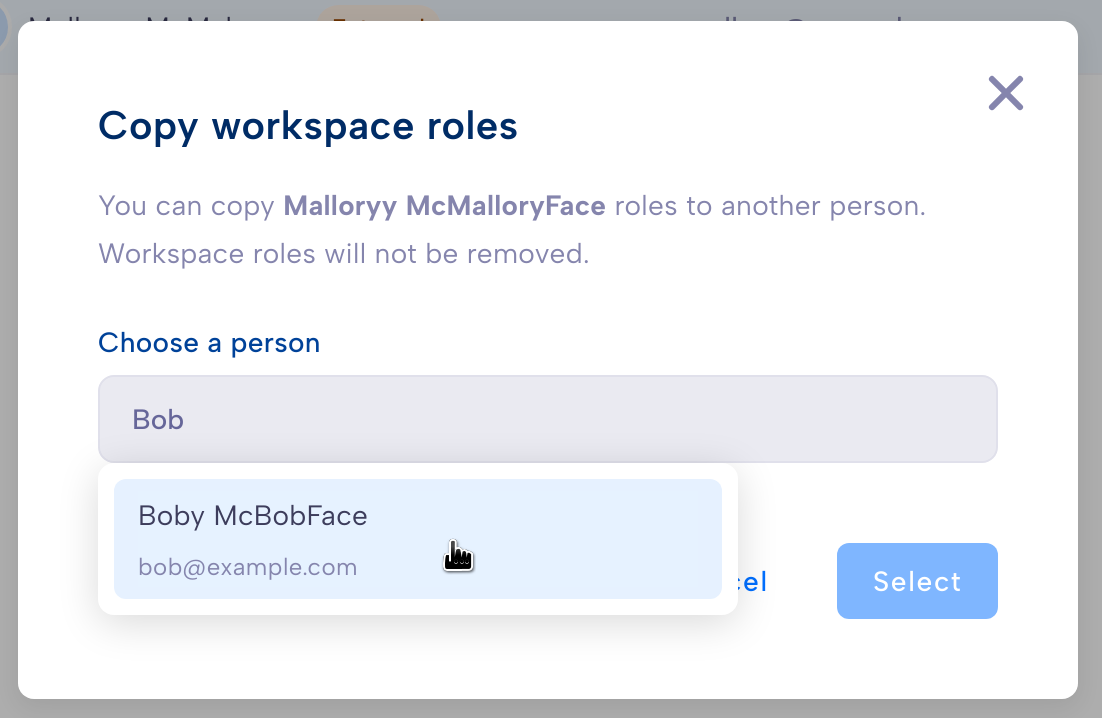Pick Boby McBobFace from the suggestions
The height and width of the screenshot is (718, 1102).
tap(417, 539)
